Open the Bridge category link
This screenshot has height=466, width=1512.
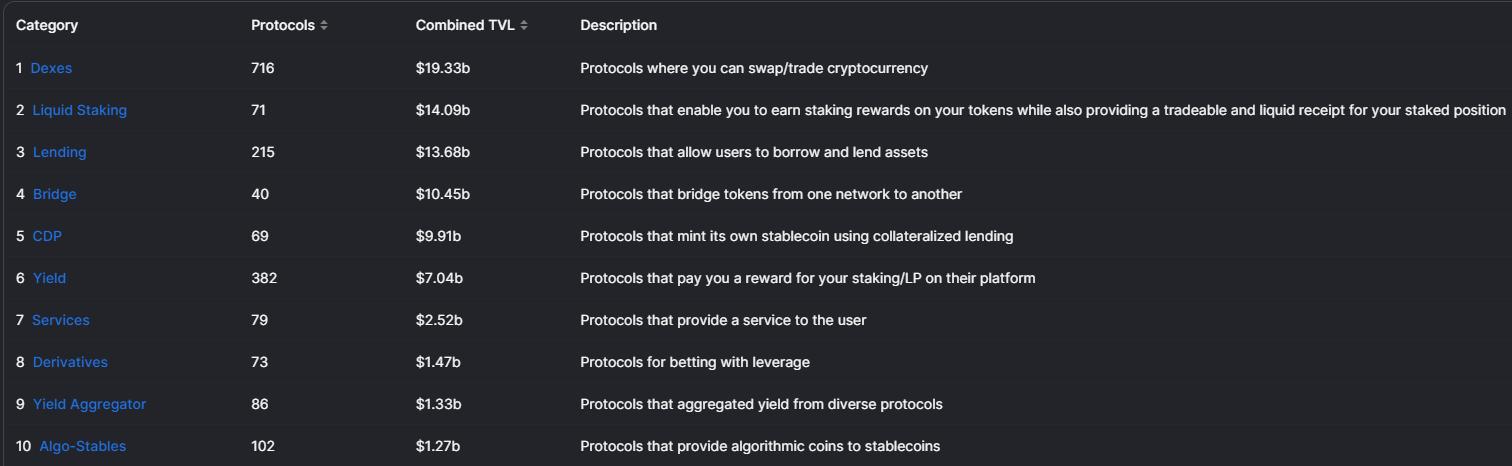[x=54, y=194]
